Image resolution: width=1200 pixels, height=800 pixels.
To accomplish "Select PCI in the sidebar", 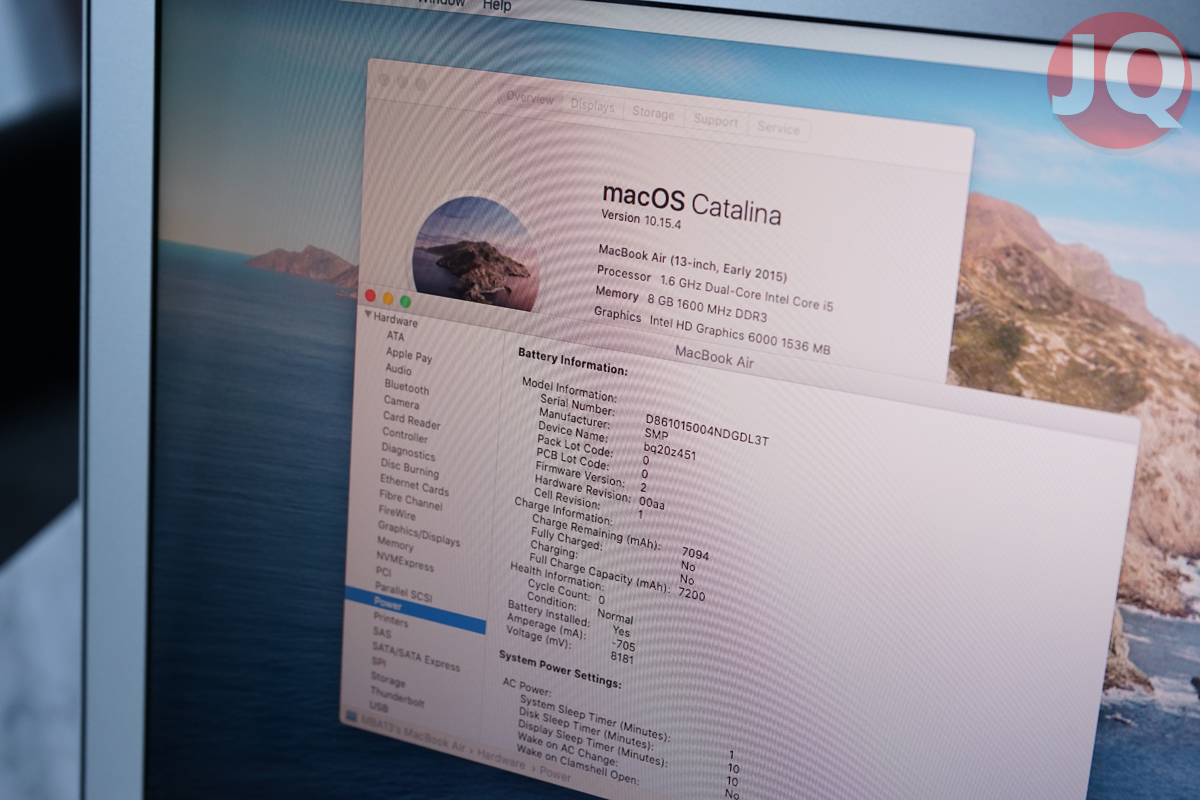I will tap(383, 572).
